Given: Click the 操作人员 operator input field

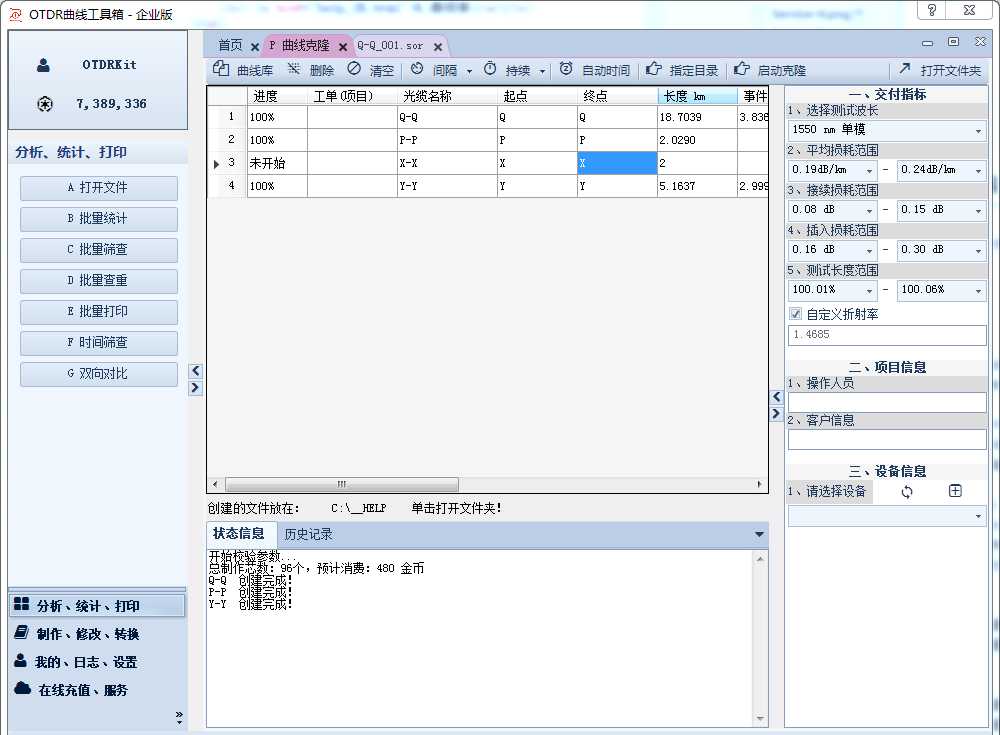Looking at the screenshot, I should (886, 402).
